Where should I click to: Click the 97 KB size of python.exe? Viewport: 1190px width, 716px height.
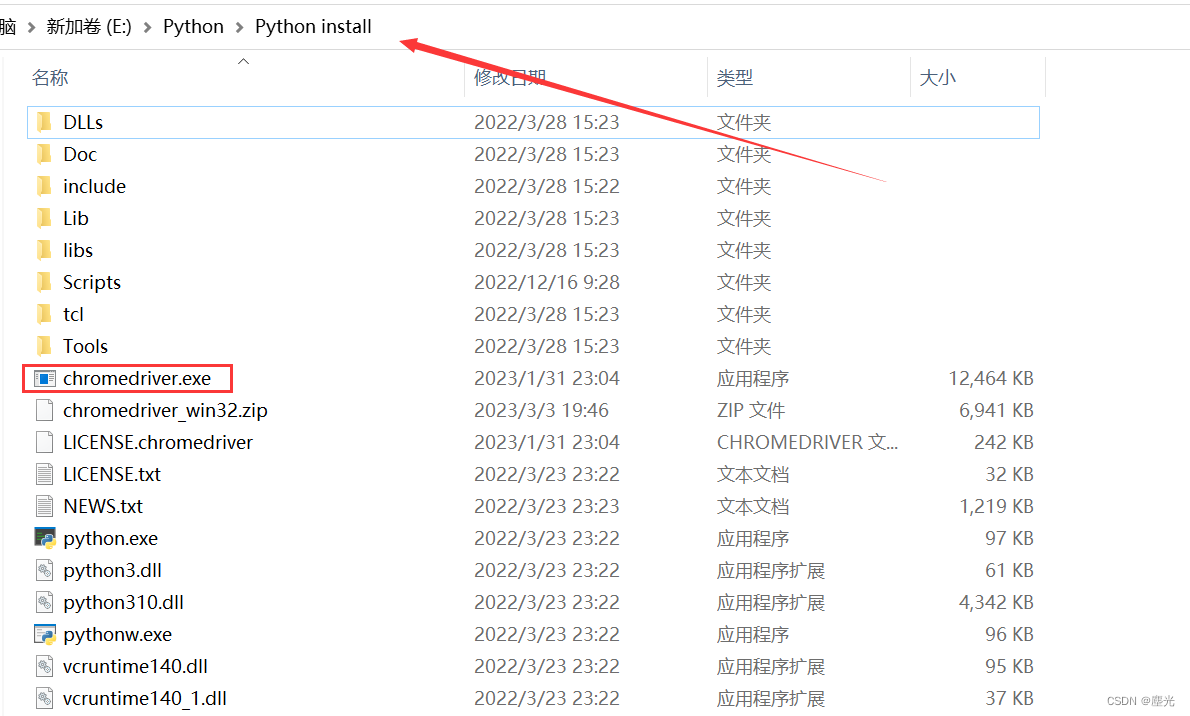[x=1009, y=538]
